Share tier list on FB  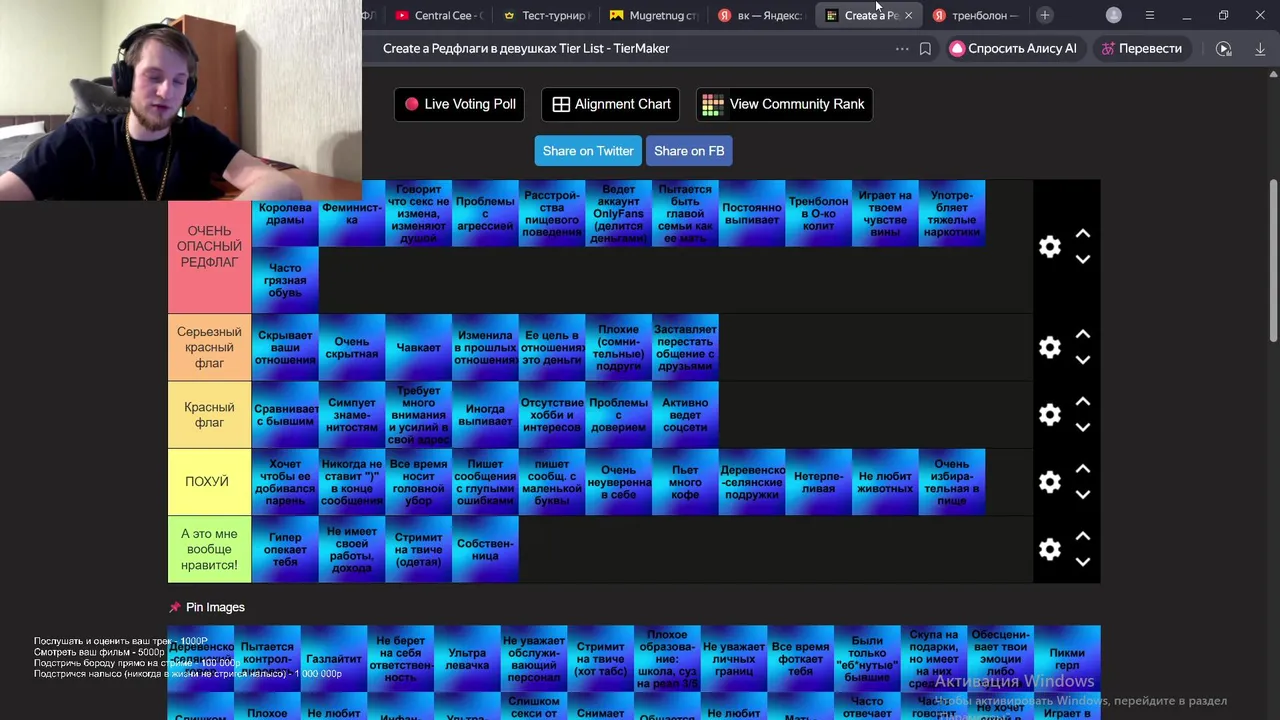[x=689, y=151]
